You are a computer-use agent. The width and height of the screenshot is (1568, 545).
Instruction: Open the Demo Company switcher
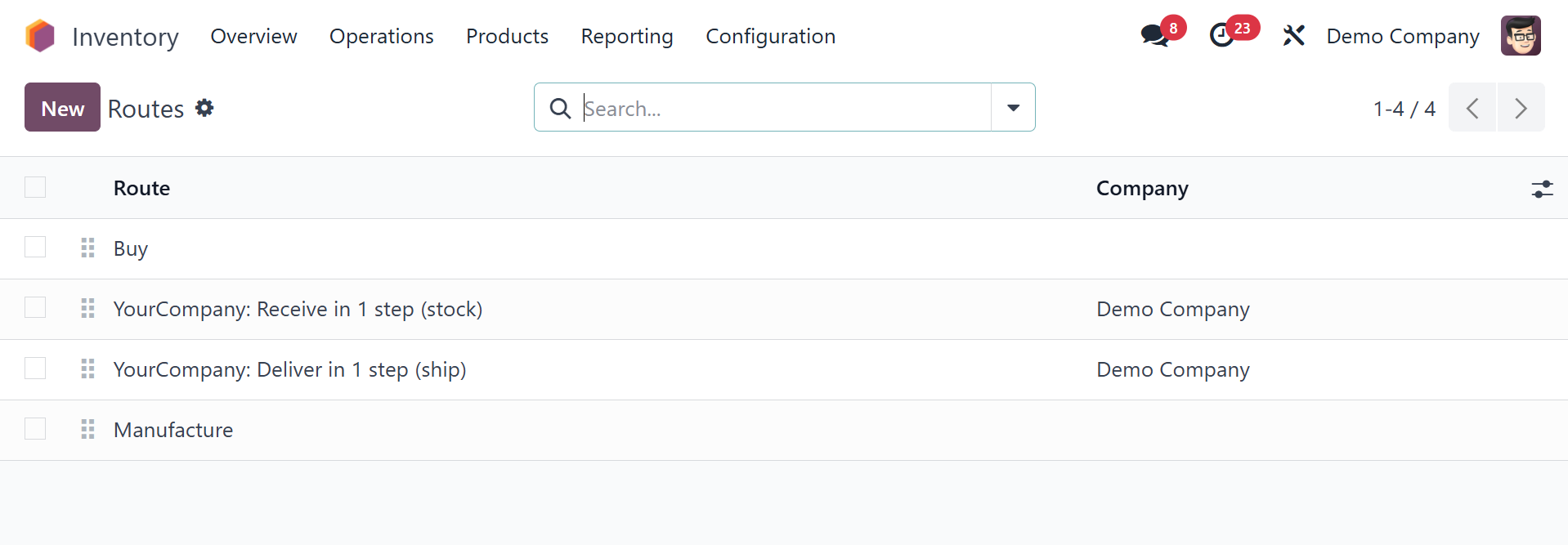(1402, 37)
